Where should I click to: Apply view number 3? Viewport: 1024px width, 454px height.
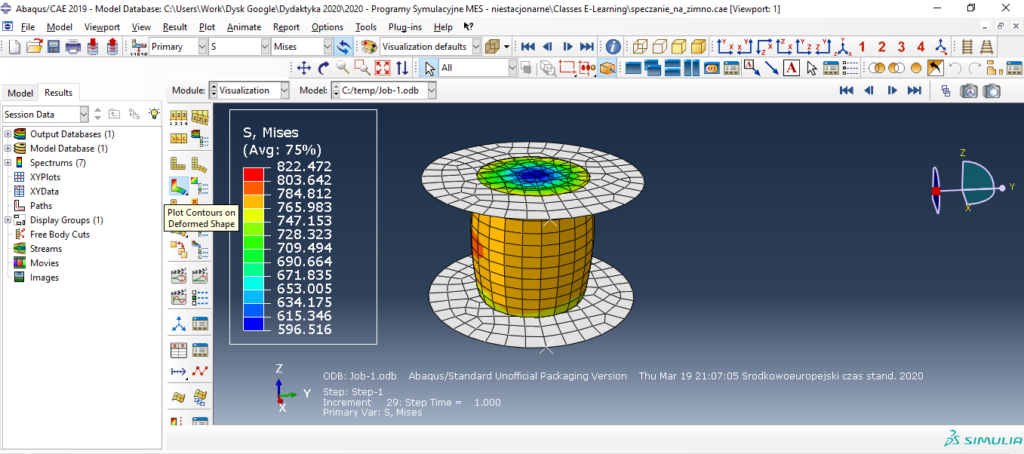[901, 47]
